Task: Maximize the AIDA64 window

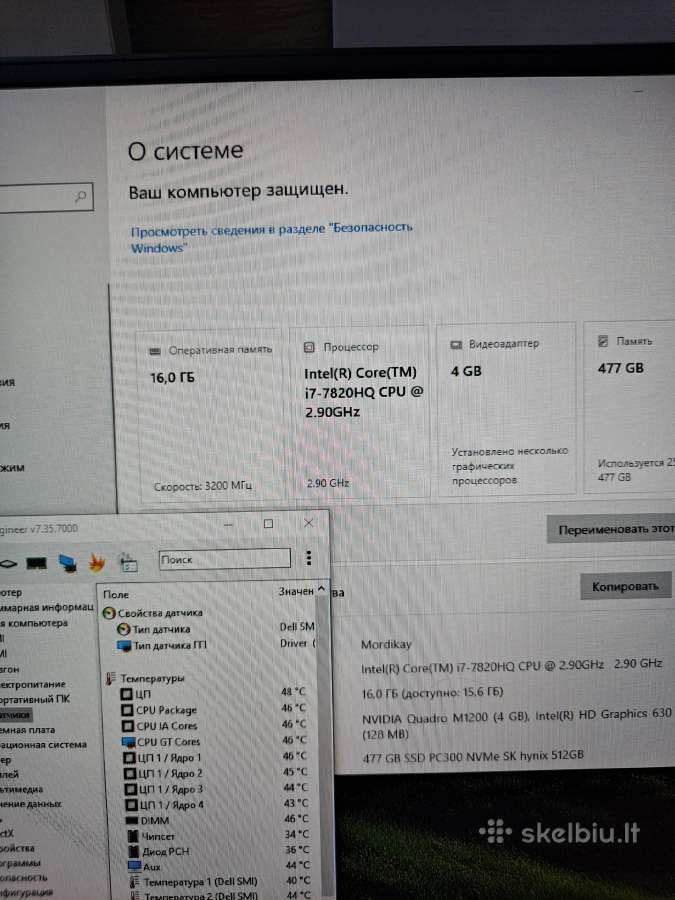Action: click(x=268, y=523)
